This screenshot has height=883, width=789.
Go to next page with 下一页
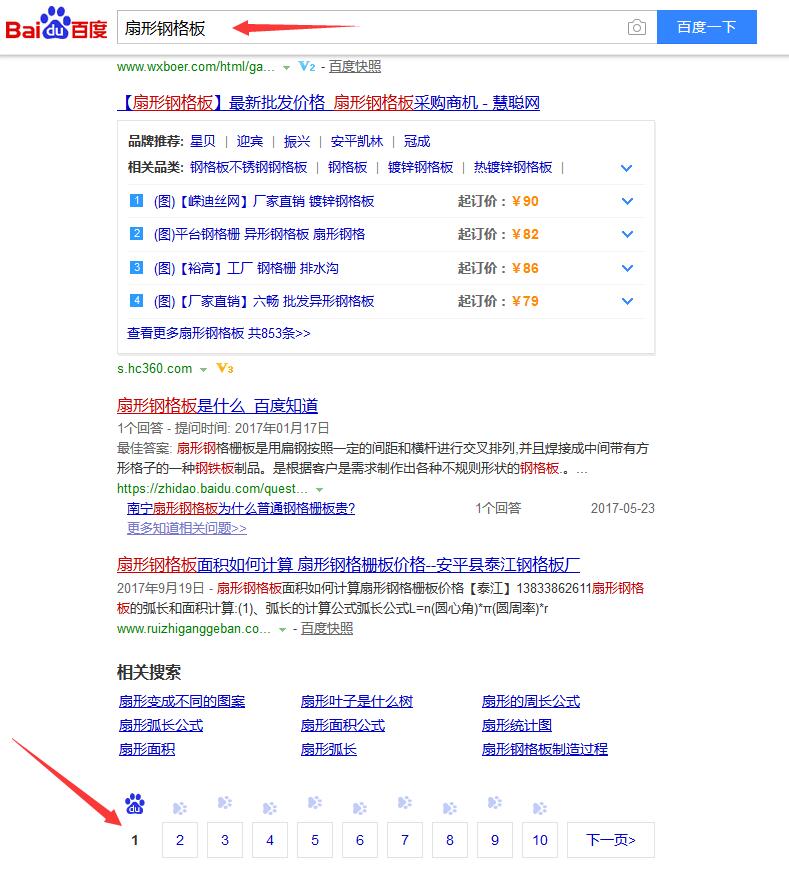610,840
